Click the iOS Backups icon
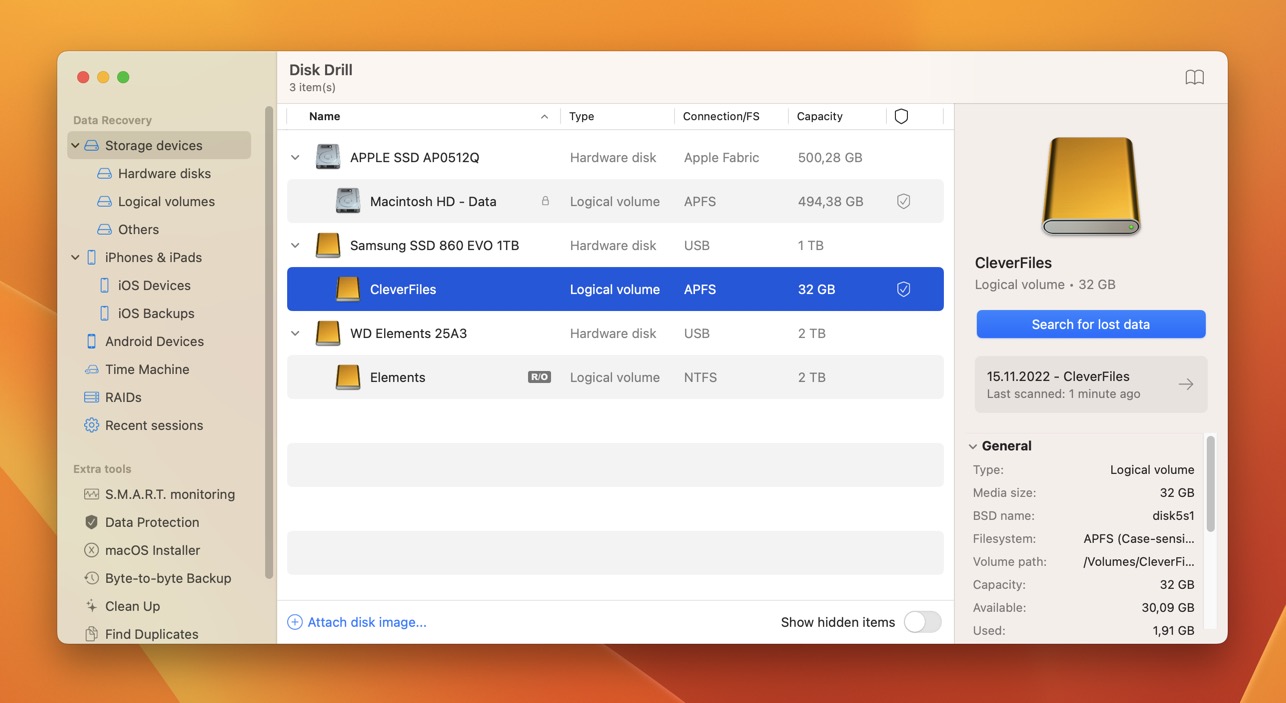 104,313
